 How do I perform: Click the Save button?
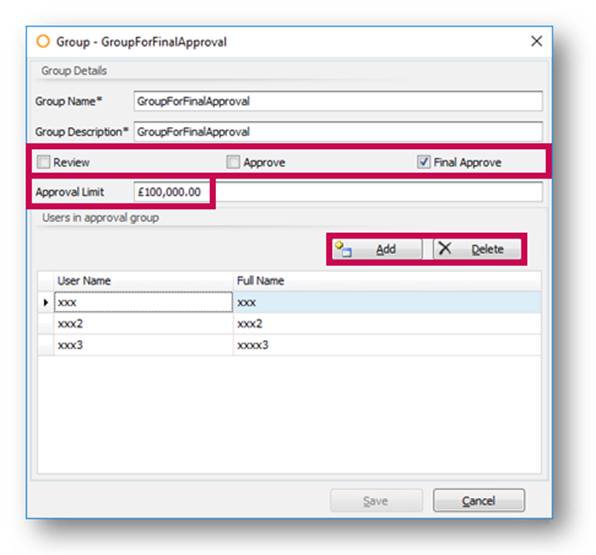[376, 501]
